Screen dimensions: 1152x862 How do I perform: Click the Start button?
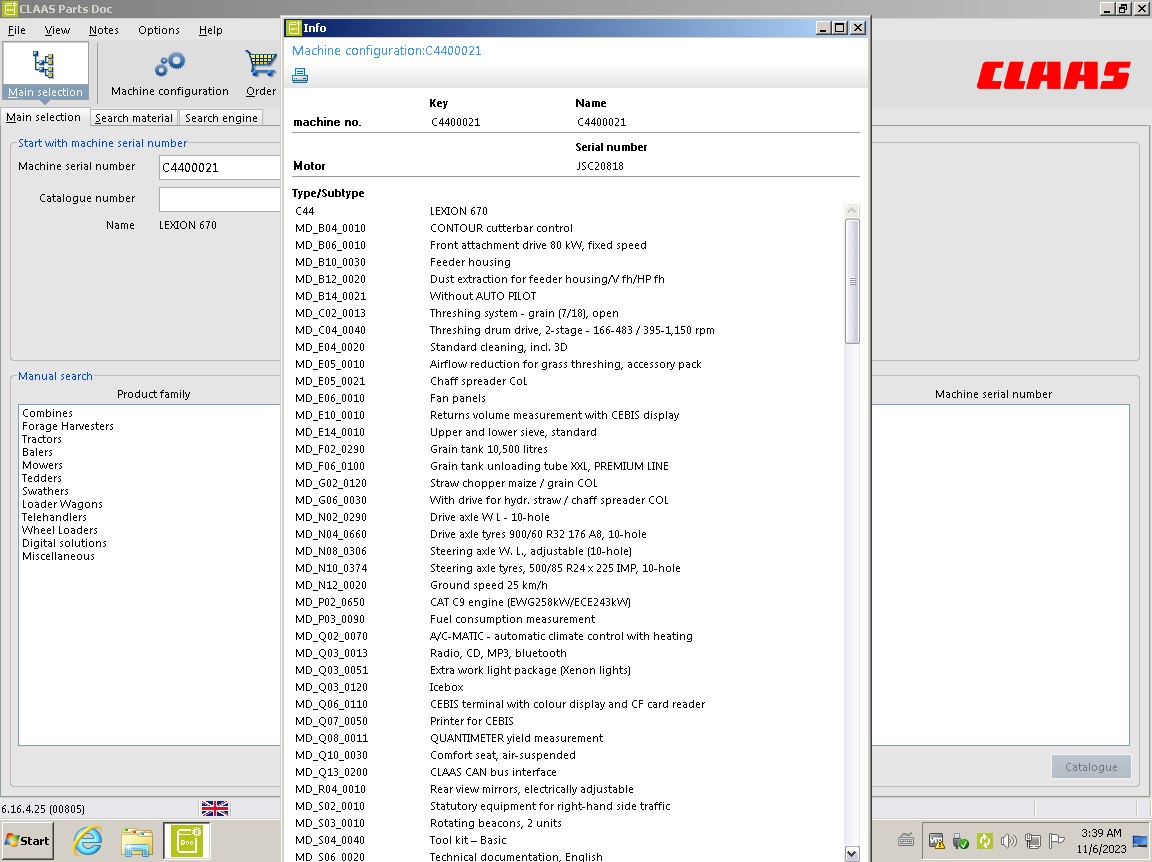[28, 841]
